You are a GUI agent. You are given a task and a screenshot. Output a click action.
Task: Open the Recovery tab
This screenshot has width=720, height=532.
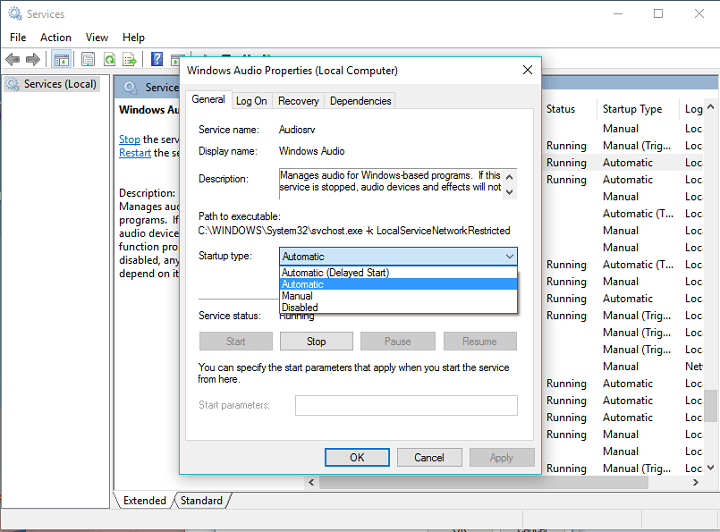298,101
